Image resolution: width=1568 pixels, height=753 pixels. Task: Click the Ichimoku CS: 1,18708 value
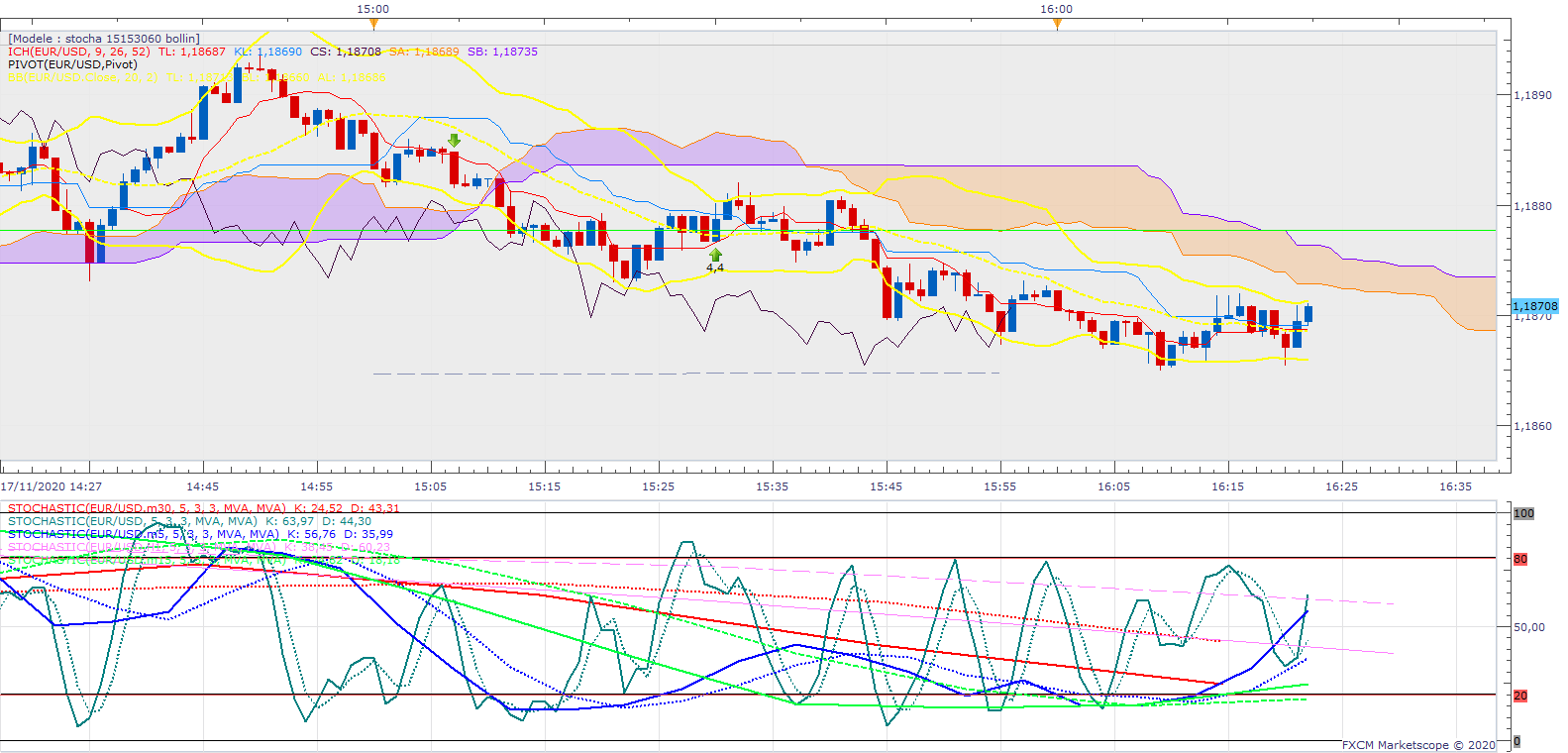[x=345, y=52]
